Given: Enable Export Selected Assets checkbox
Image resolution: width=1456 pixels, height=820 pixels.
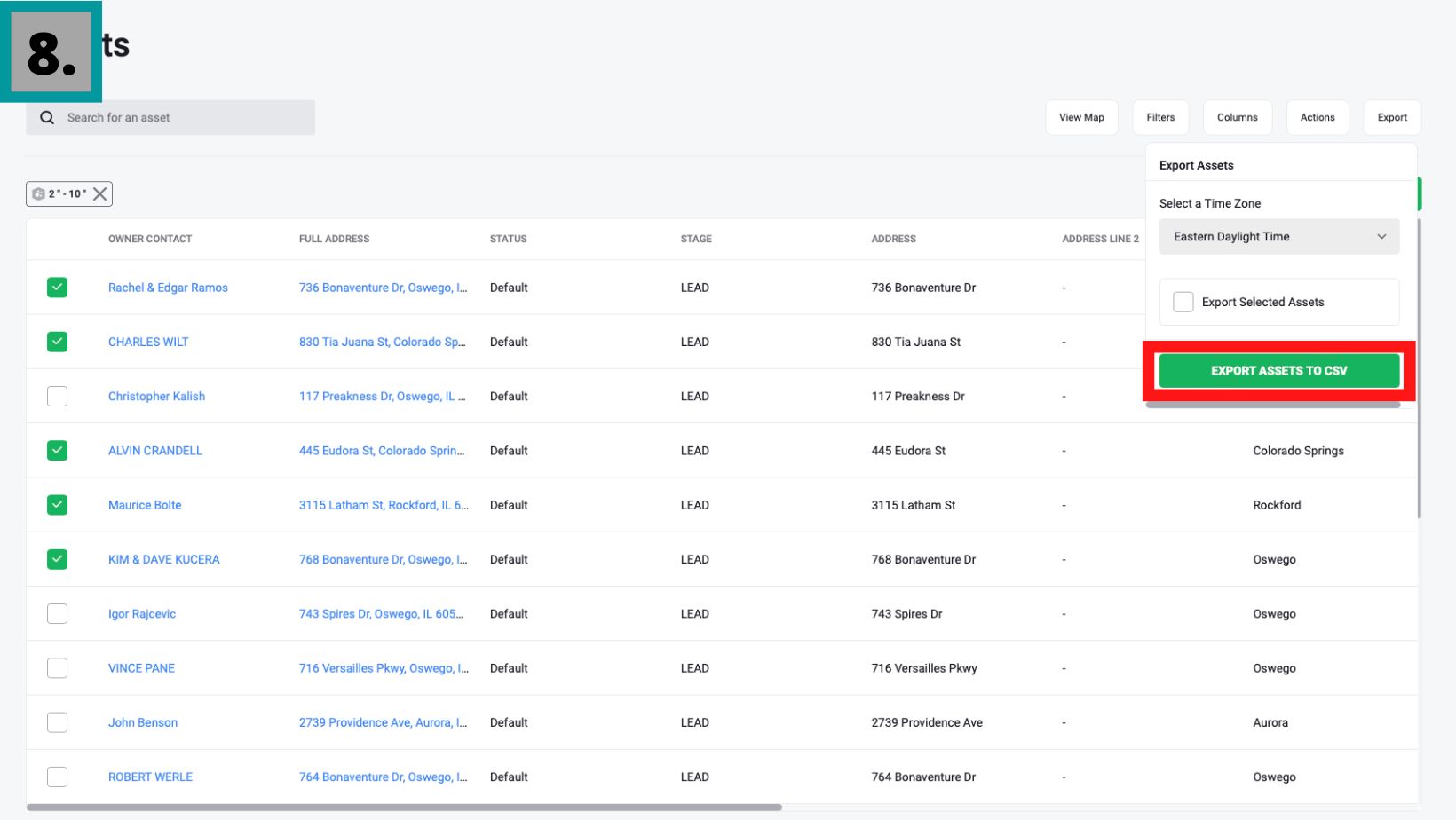Looking at the screenshot, I should (x=1183, y=302).
